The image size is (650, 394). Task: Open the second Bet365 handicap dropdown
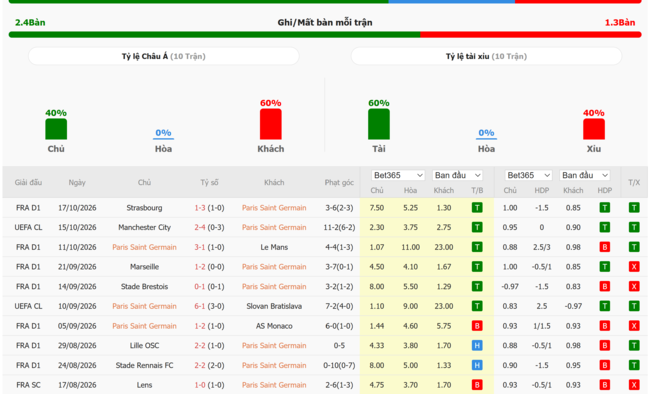[x=528, y=175]
